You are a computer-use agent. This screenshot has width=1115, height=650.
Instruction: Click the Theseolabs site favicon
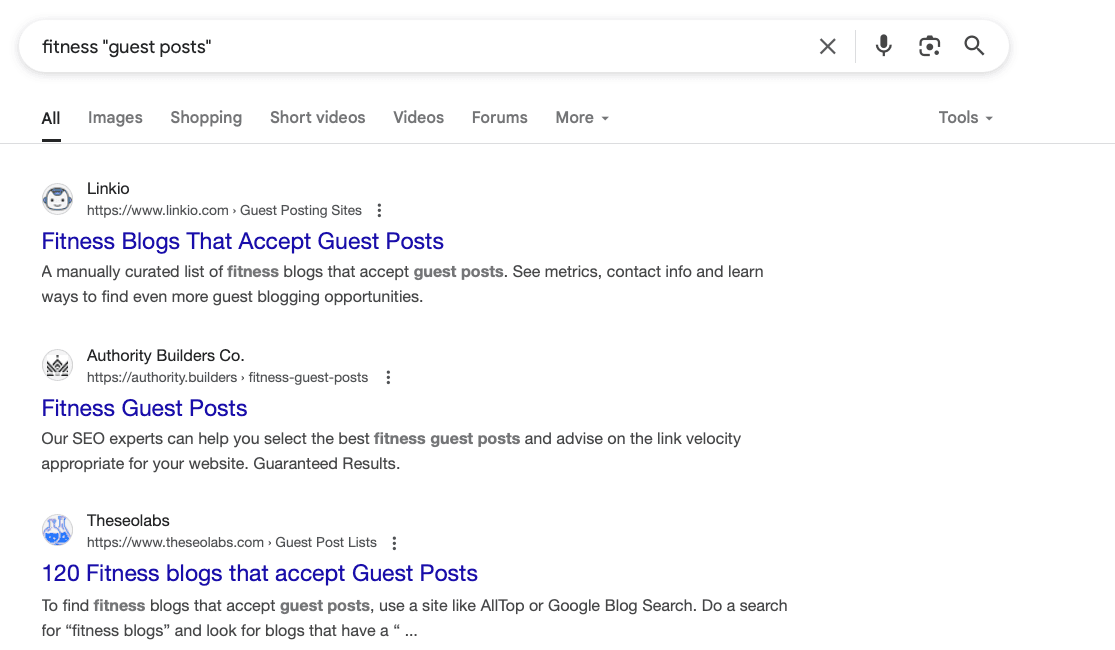pos(58,531)
